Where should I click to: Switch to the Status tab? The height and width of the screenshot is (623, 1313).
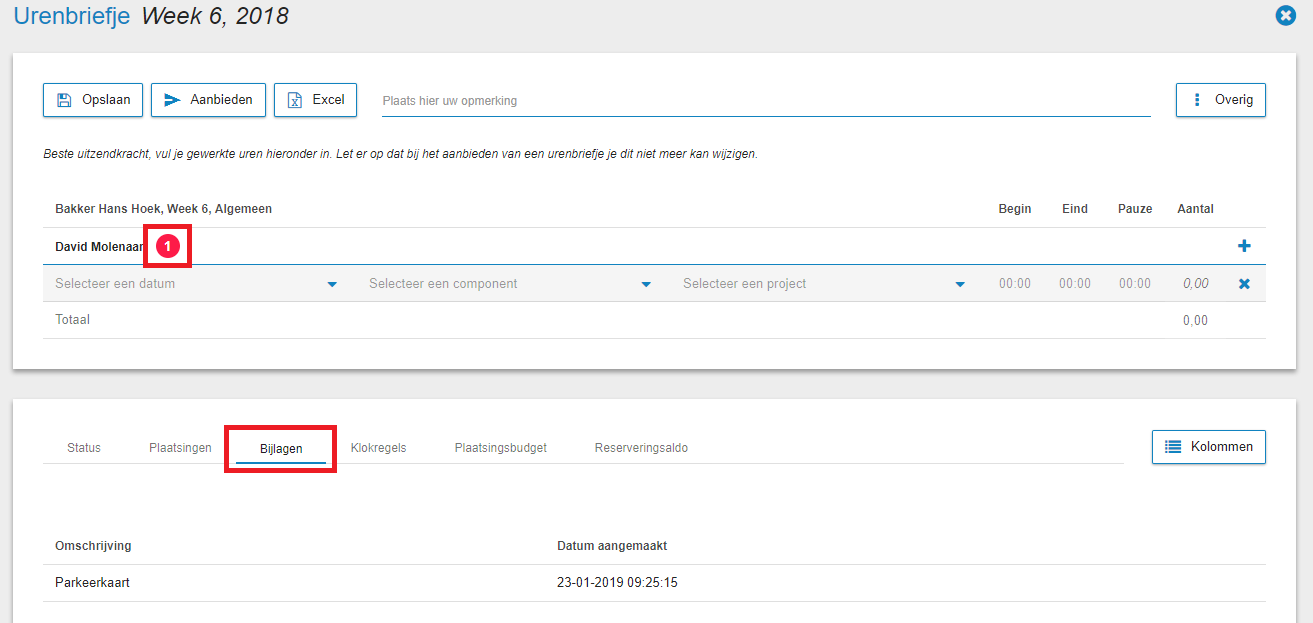click(84, 448)
